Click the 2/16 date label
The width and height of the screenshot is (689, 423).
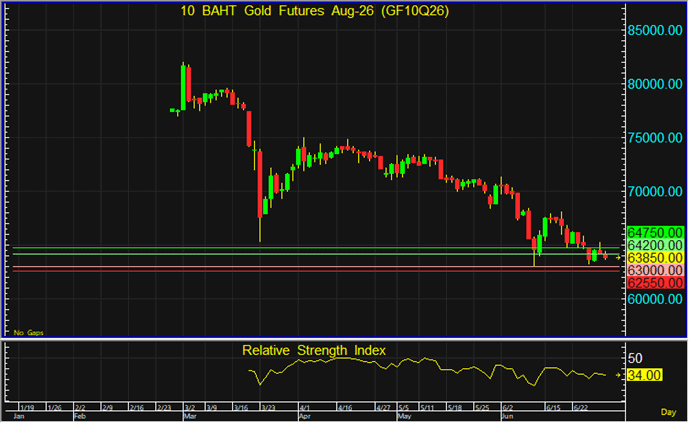click(x=137, y=408)
